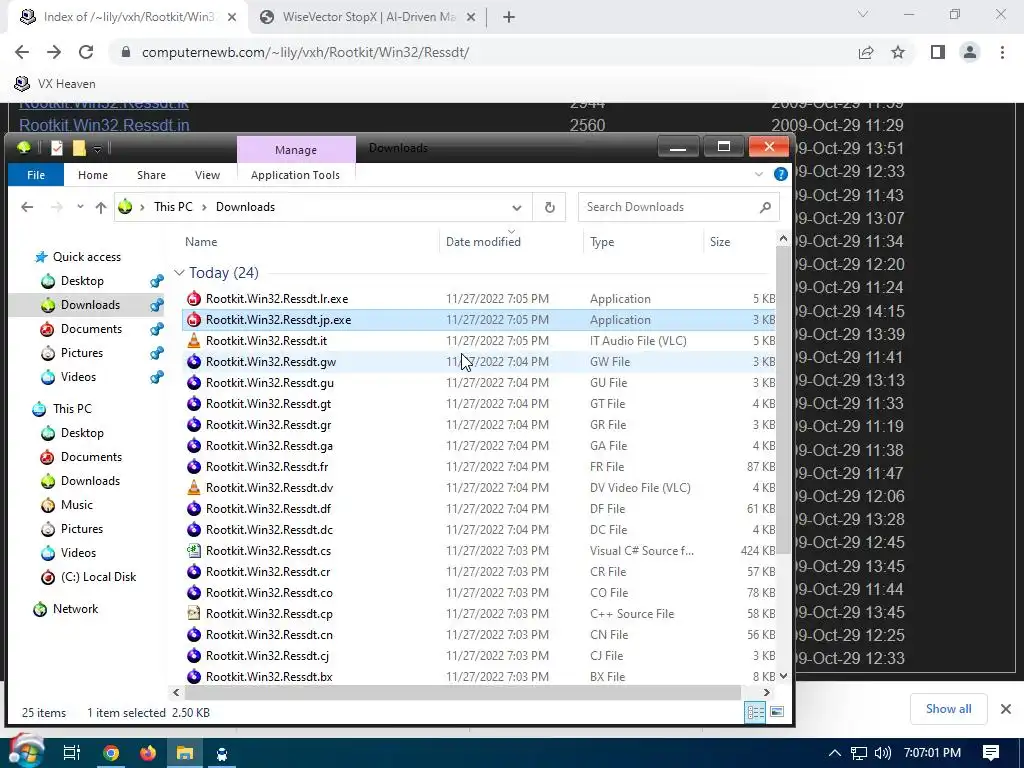
Task: Open Task View on taskbar
Action: [72, 753]
